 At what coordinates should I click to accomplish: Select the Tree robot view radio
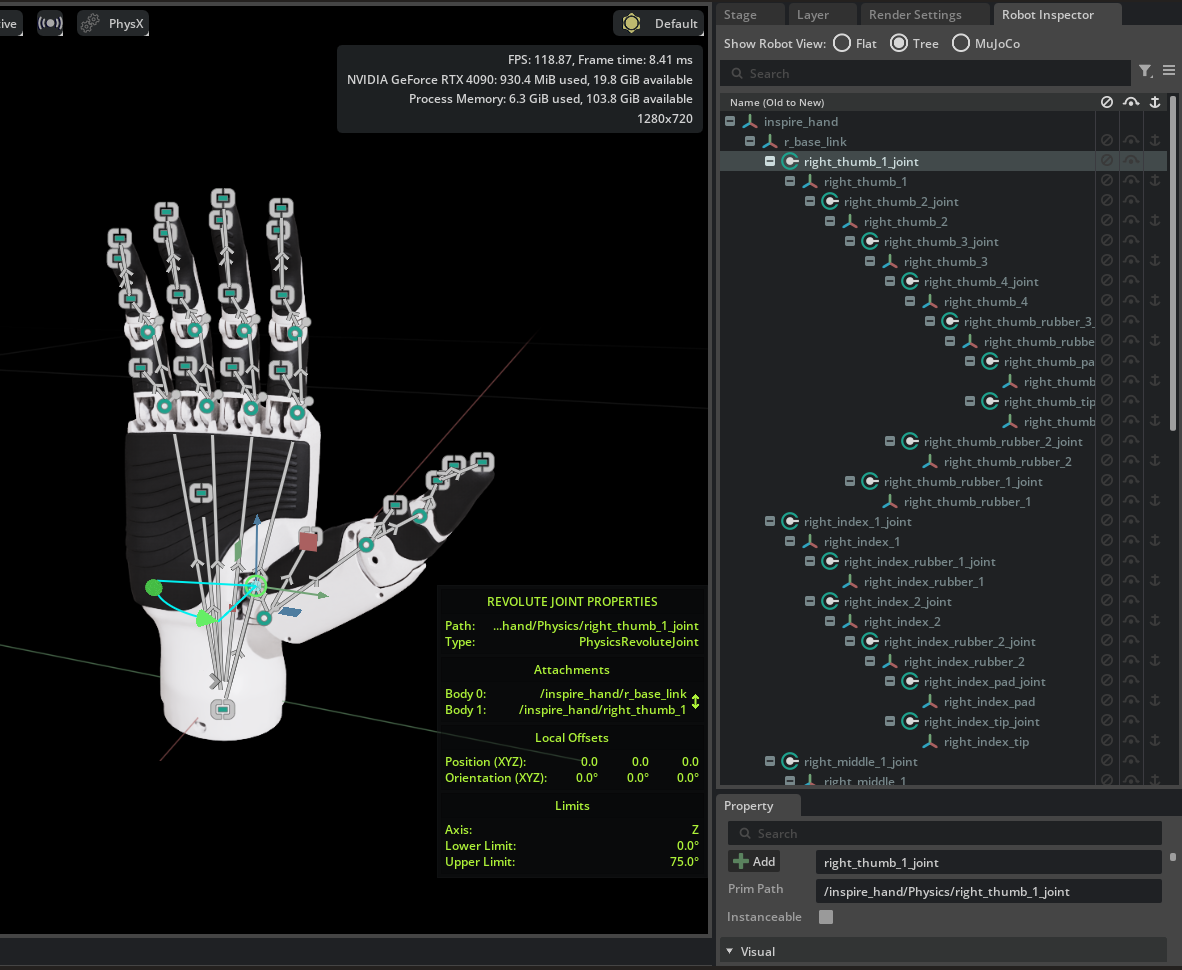pos(898,43)
